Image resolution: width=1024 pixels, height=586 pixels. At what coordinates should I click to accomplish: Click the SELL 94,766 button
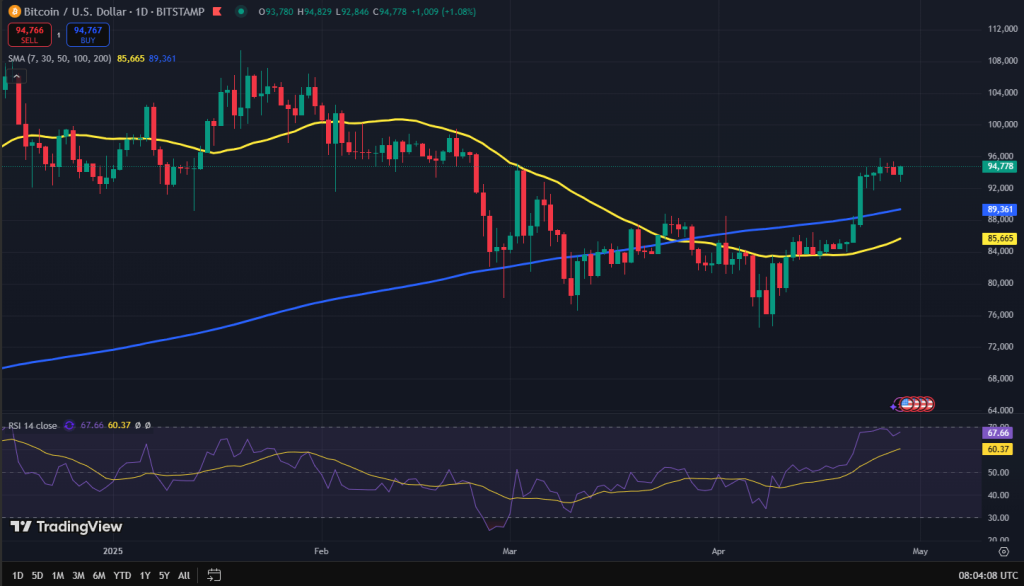pyautogui.click(x=29, y=35)
